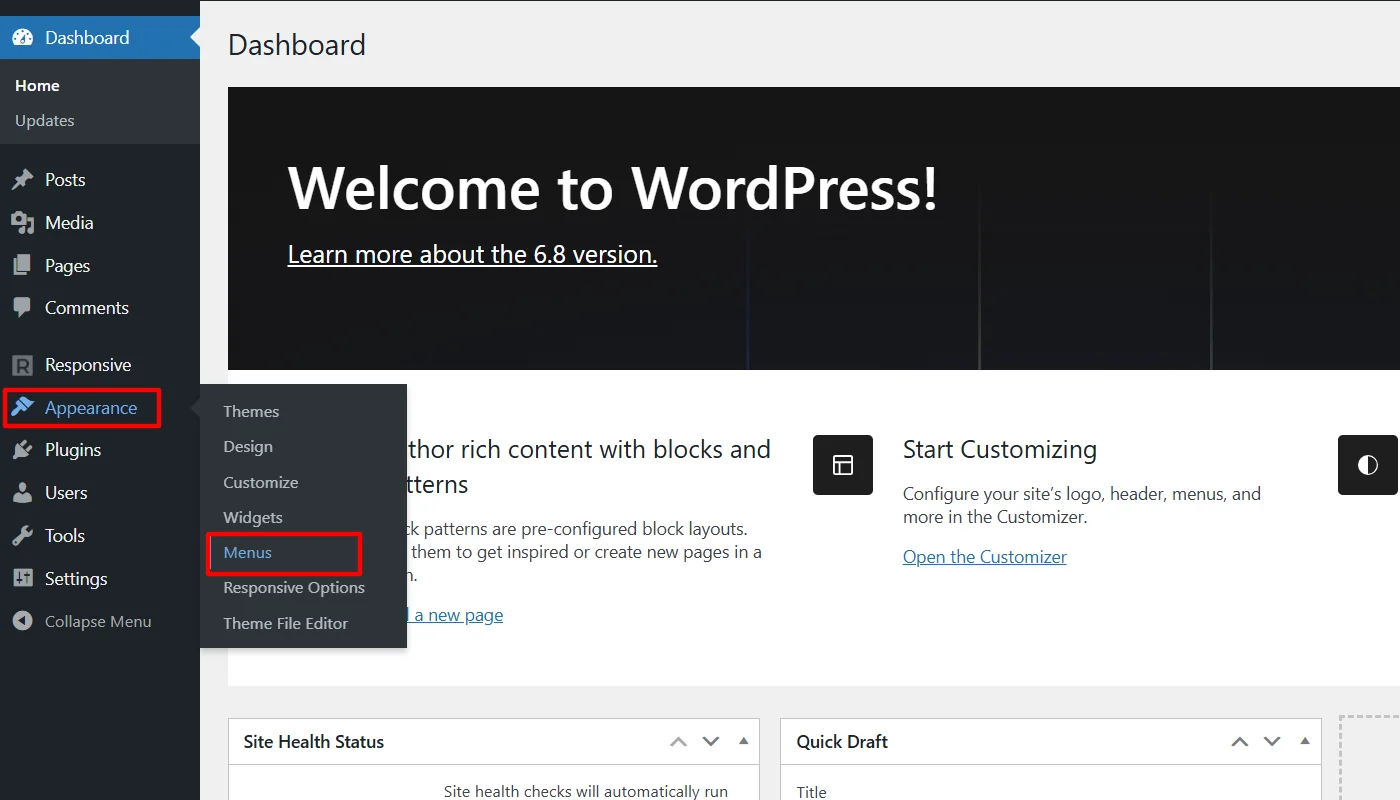Select Menus in the Appearance flyout
This screenshot has width=1400, height=800.
click(x=248, y=553)
